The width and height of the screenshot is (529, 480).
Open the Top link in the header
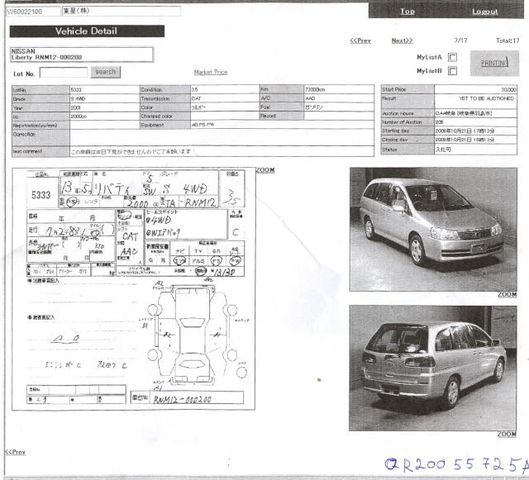[x=407, y=11]
